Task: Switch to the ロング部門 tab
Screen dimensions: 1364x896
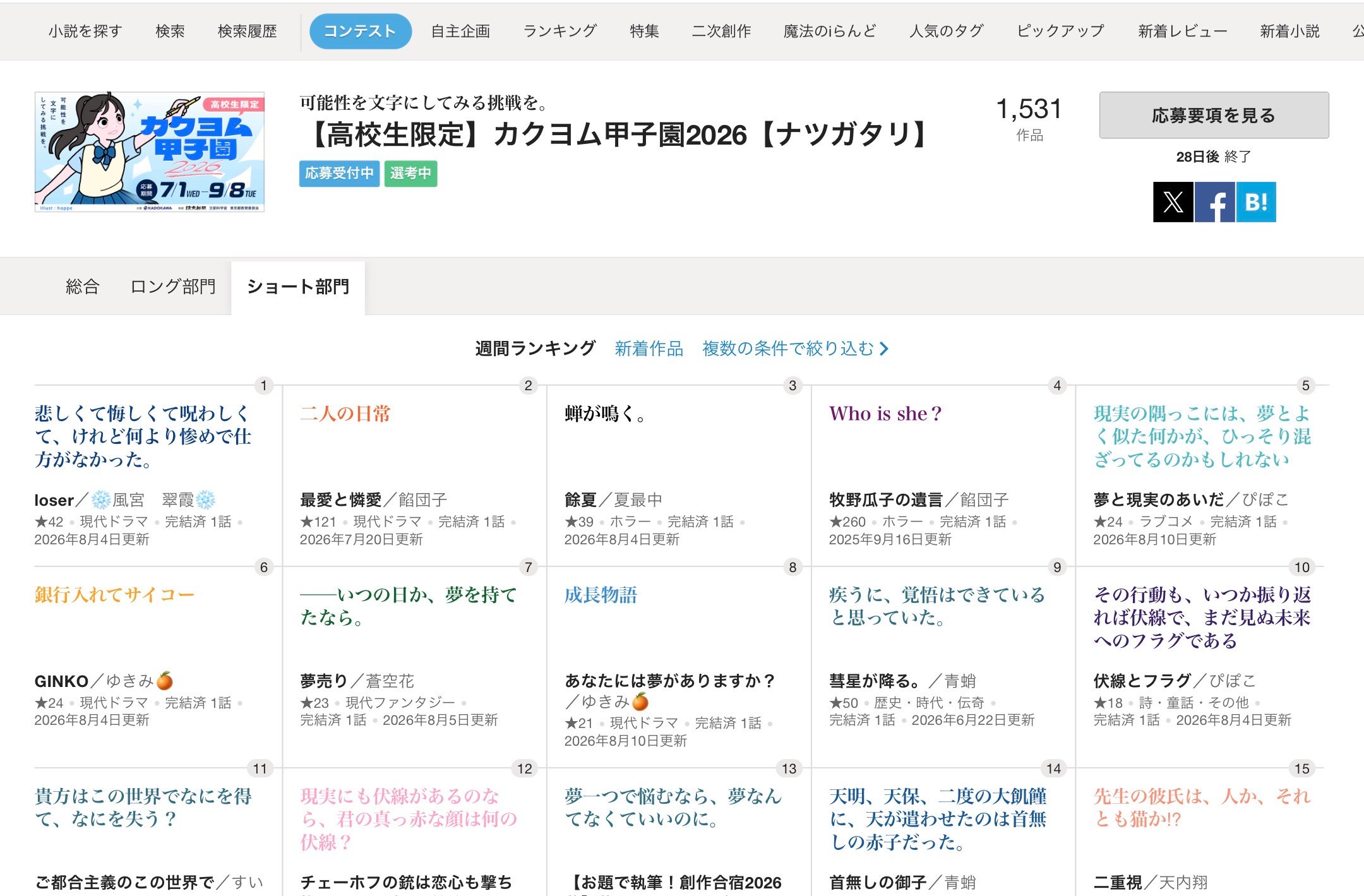Action: [173, 287]
